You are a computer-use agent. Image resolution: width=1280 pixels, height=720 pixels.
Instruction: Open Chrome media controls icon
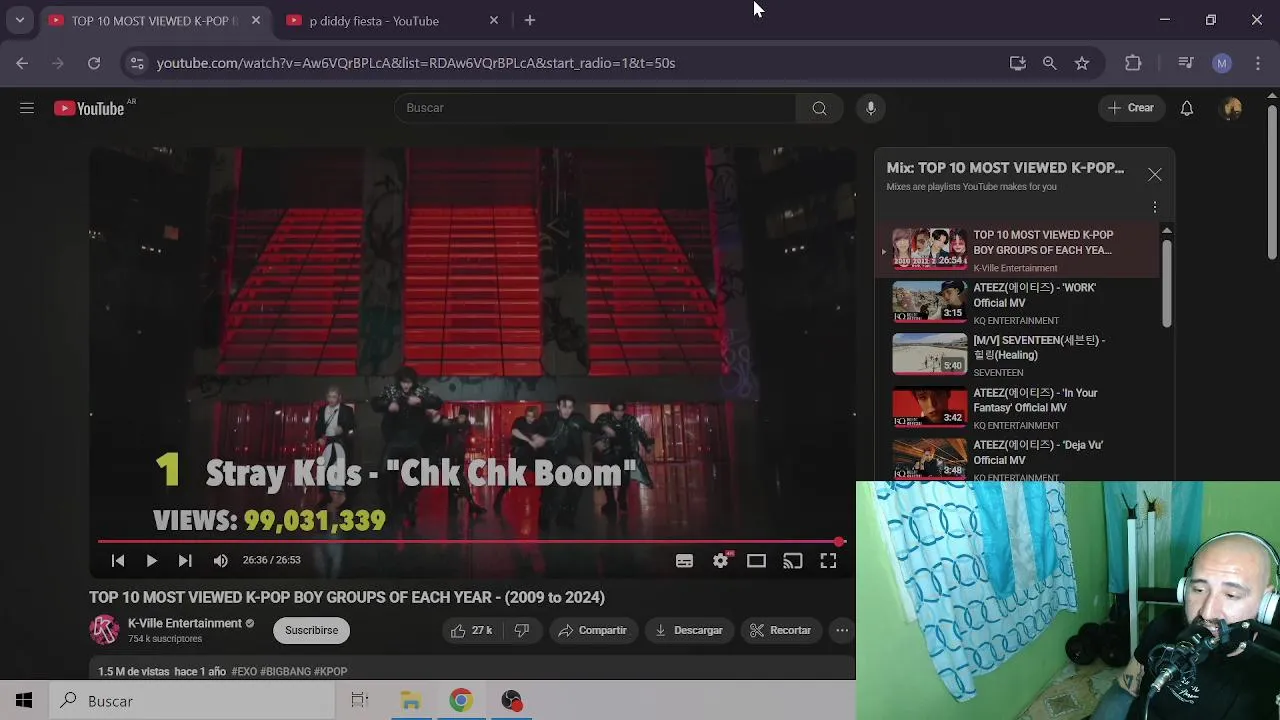(x=1186, y=63)
